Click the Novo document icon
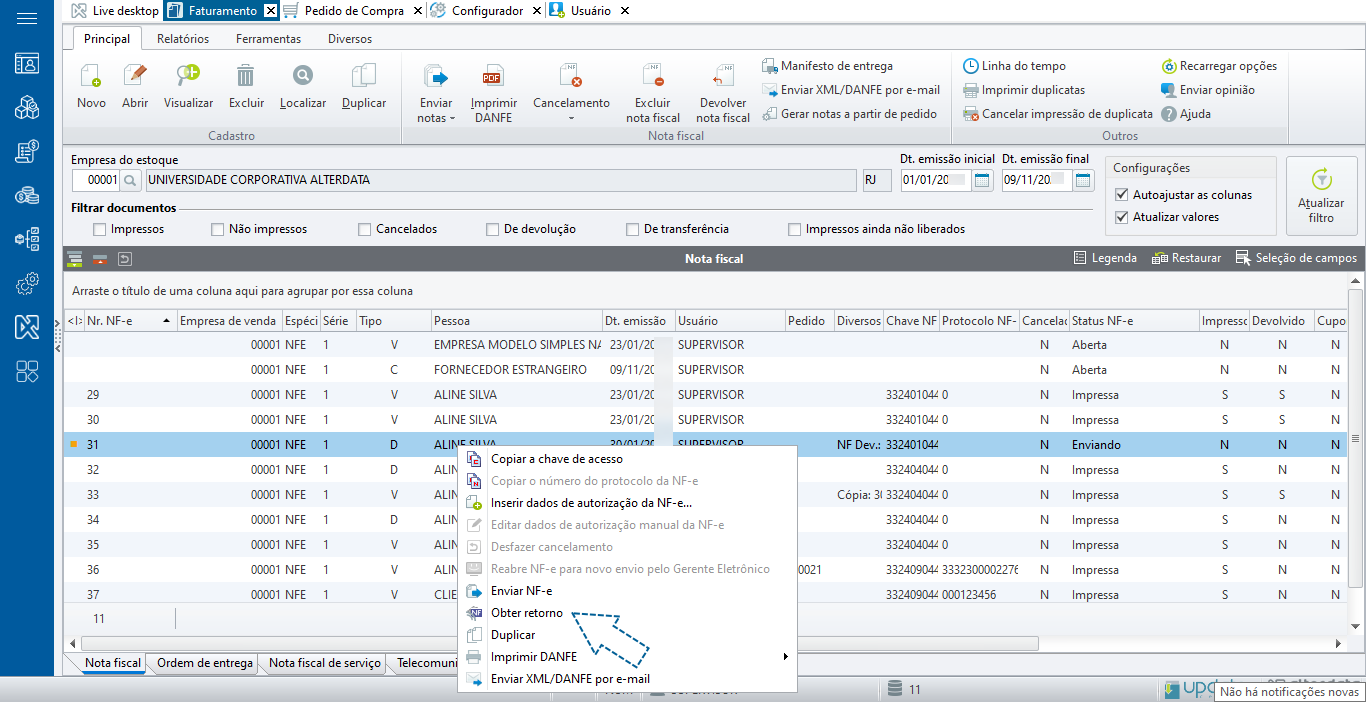1366x702 pixels. 91,76
